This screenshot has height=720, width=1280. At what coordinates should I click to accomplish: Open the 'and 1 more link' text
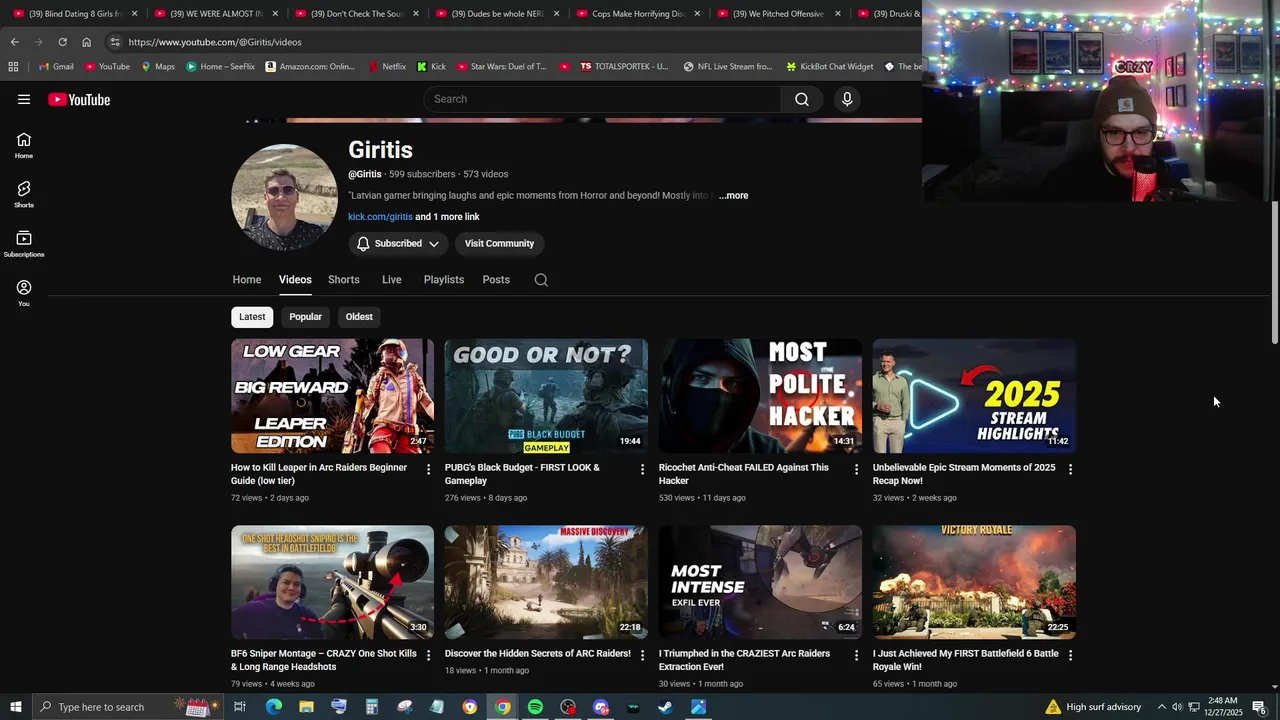447,217
